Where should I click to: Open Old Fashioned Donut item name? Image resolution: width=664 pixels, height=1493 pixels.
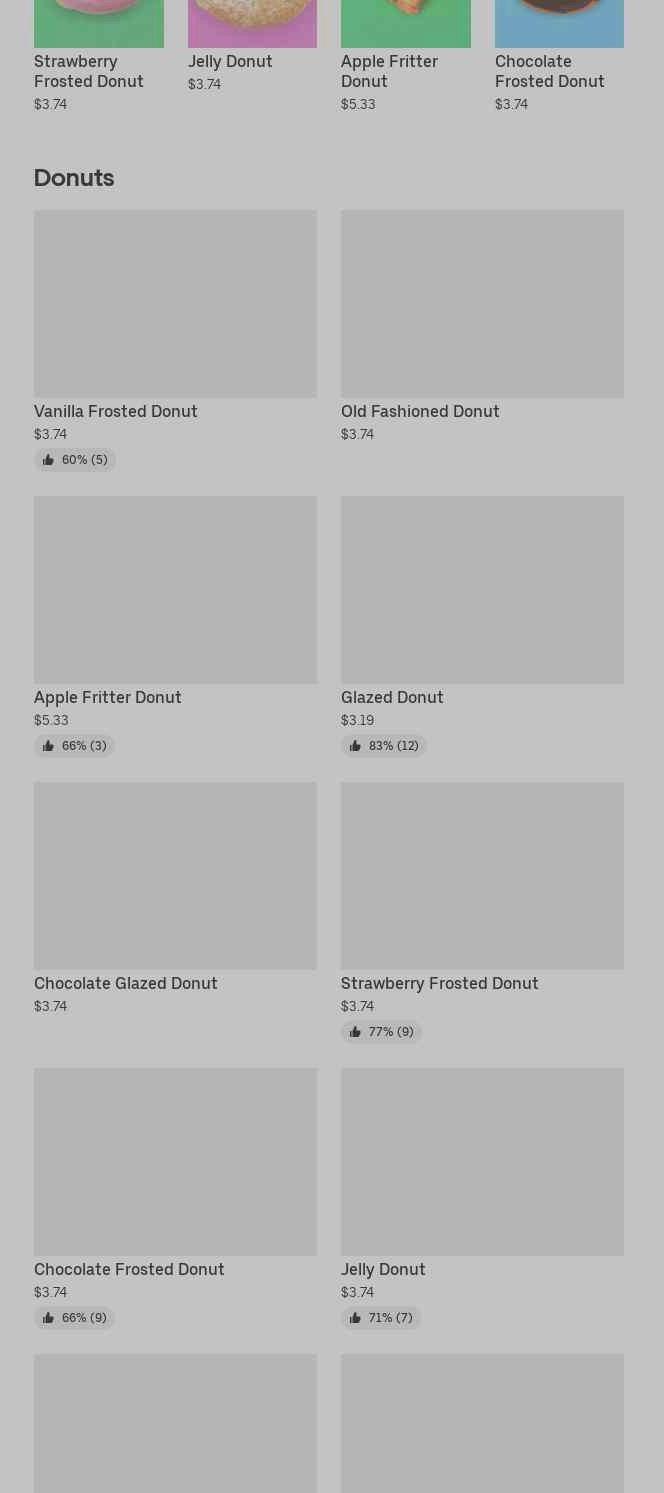[420, 411]
